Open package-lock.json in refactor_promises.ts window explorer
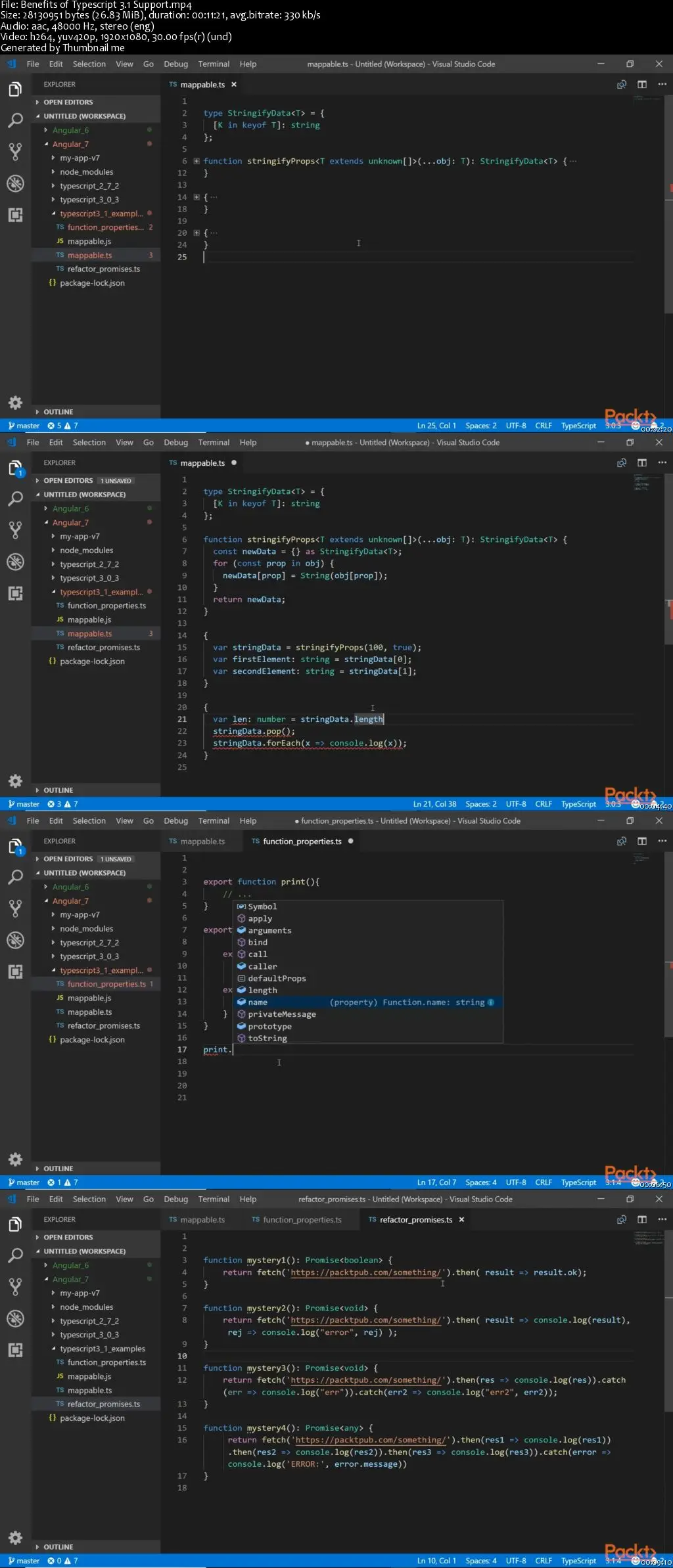The width and height of the screenshot is (673, 1568). click(x=92, y=1418)
